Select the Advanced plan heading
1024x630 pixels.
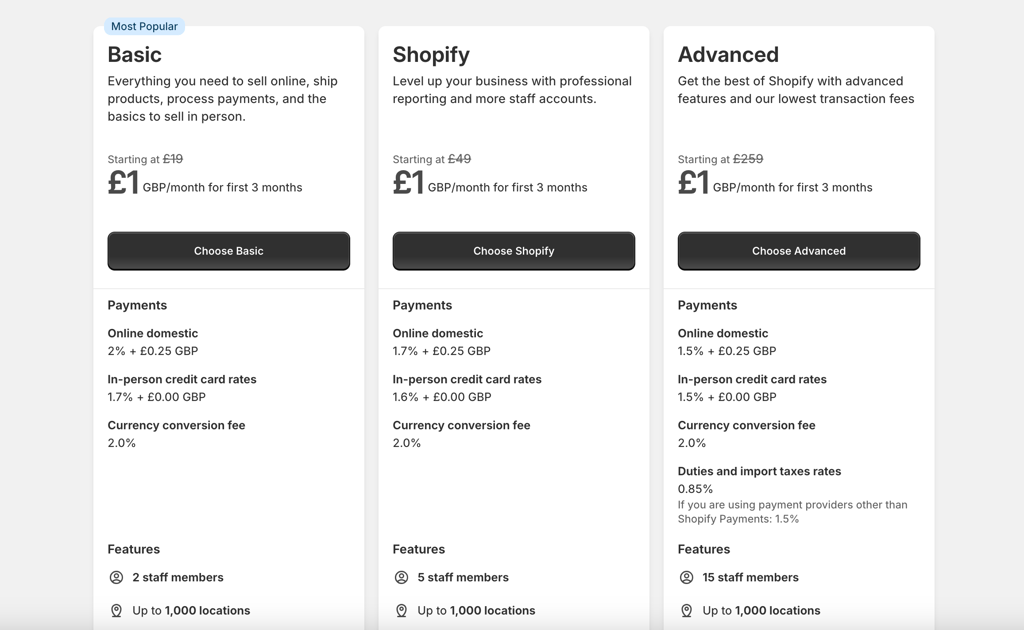728,54
